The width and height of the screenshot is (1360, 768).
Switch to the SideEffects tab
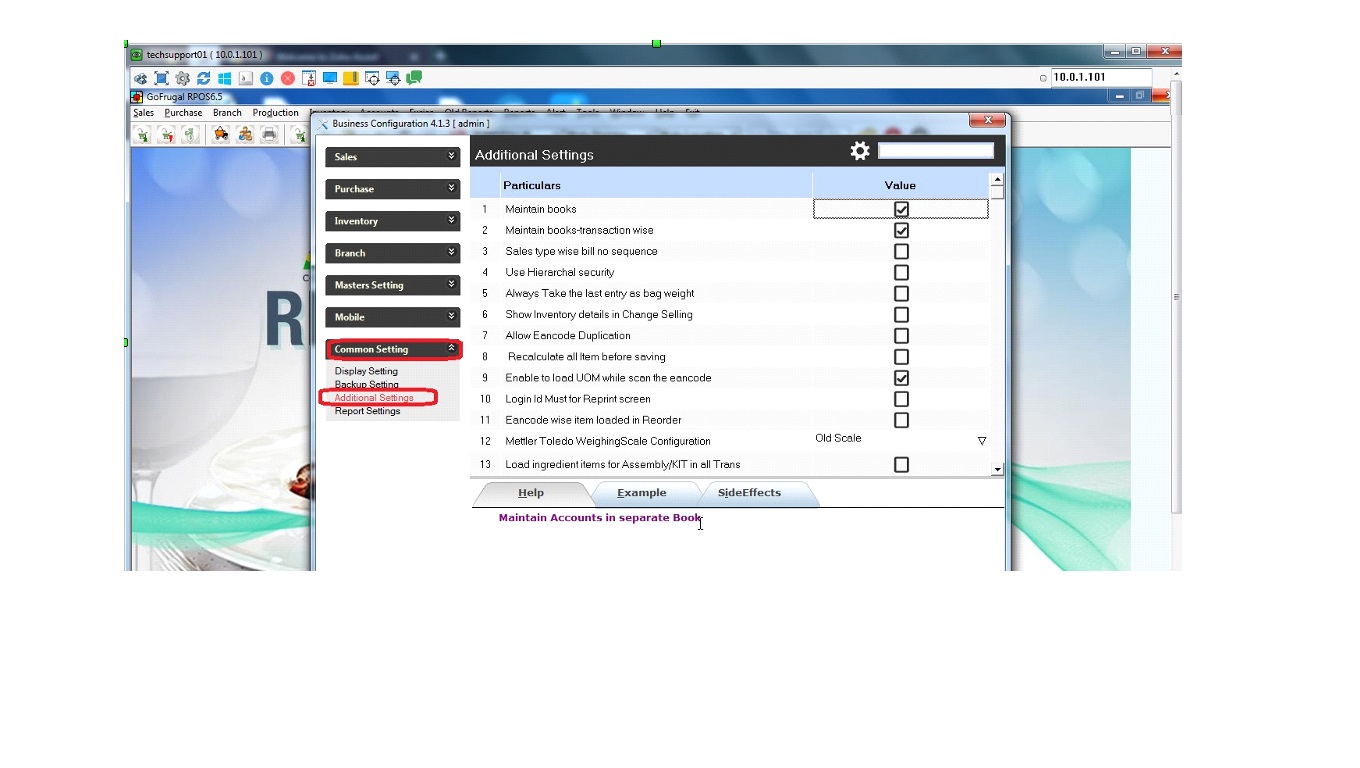[750, 493]
